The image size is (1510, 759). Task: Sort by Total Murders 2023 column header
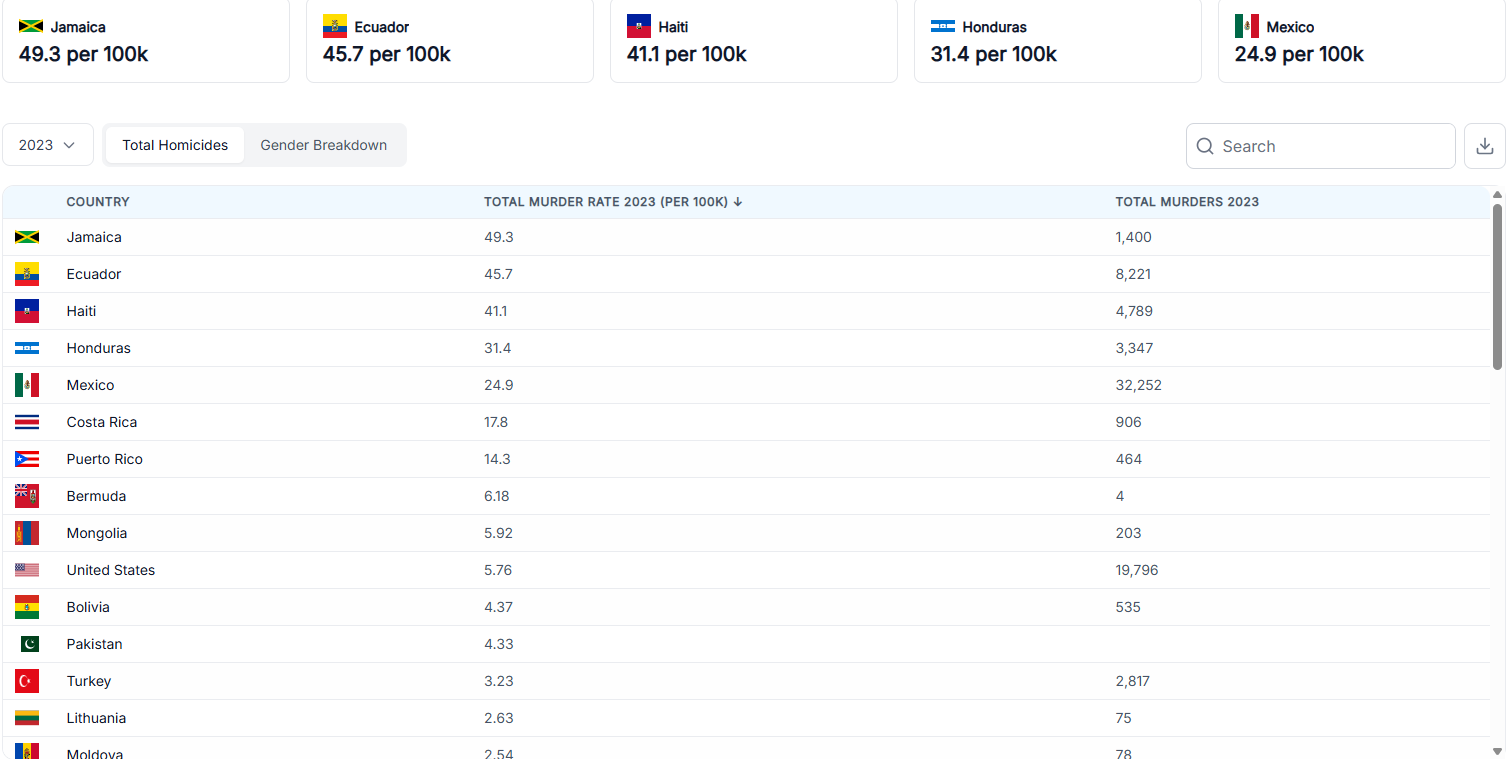coord(1187,202)
